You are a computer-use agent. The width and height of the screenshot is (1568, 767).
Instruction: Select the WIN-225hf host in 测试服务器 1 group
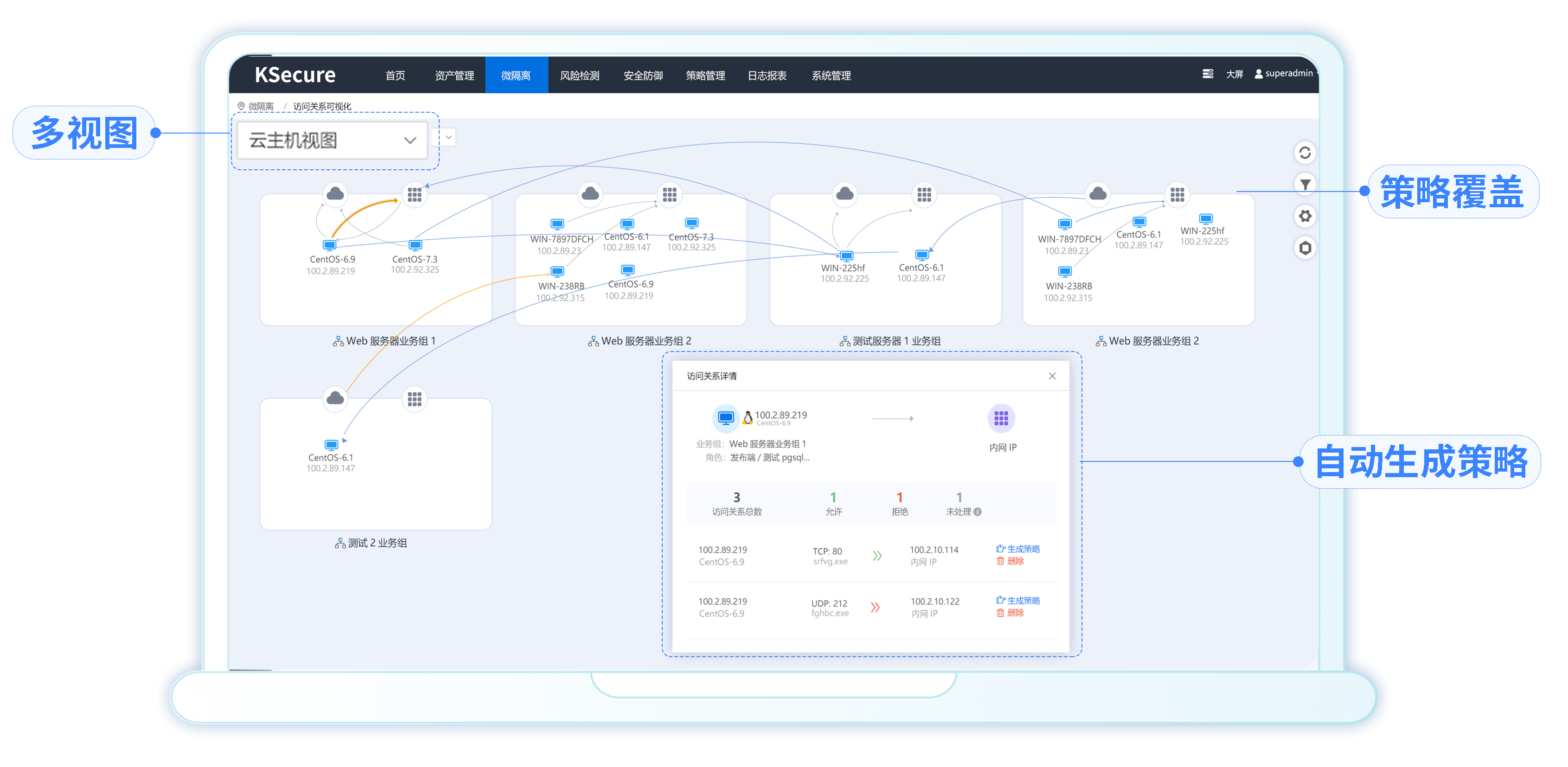(x=846, y=256)
